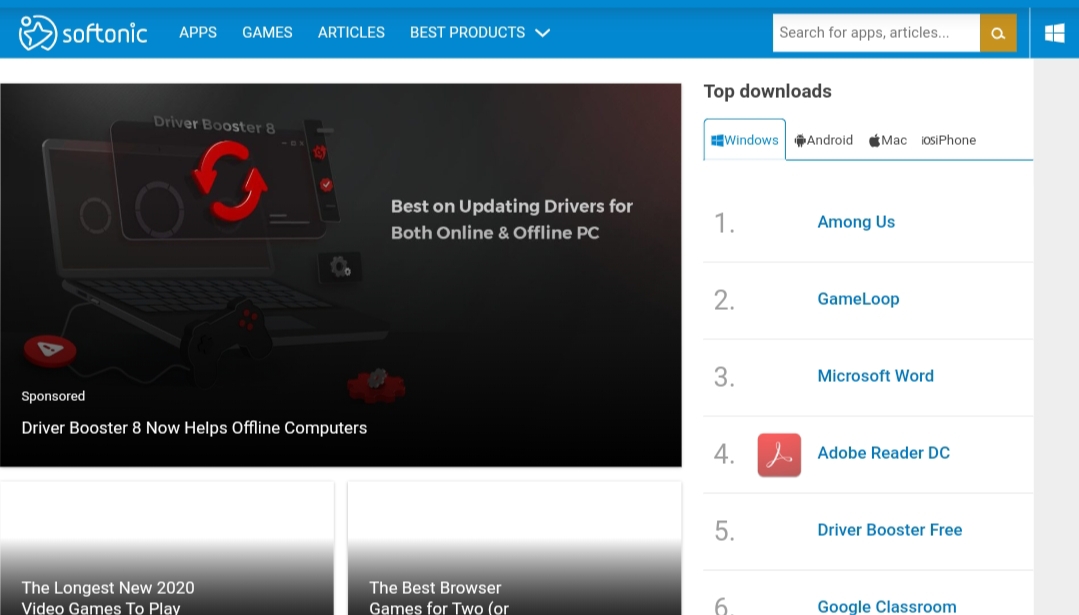
Task: Click the Sponsored label
Action: (x=53, y=396)
